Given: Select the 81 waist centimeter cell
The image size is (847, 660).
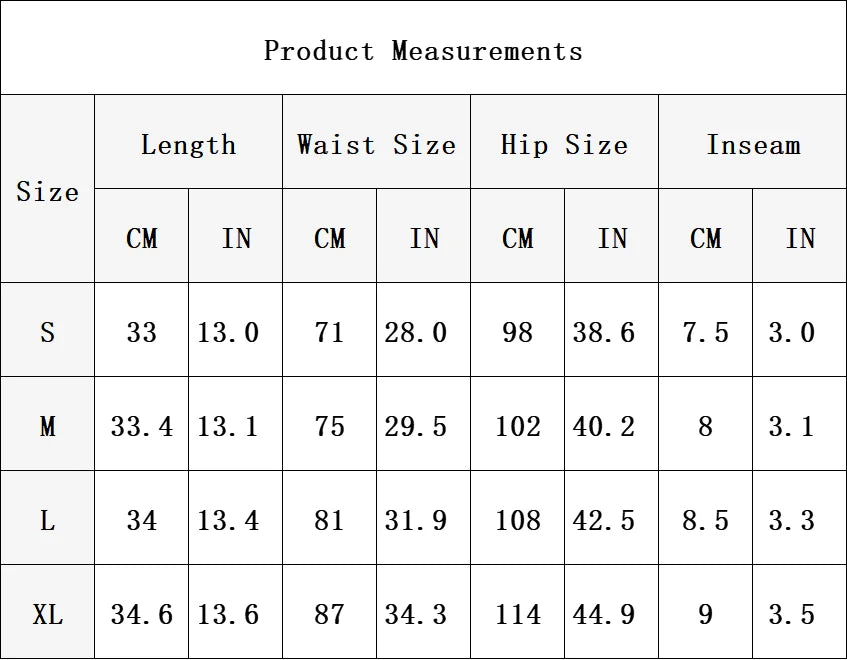Looking at the screenshot, I should [329, 520].
